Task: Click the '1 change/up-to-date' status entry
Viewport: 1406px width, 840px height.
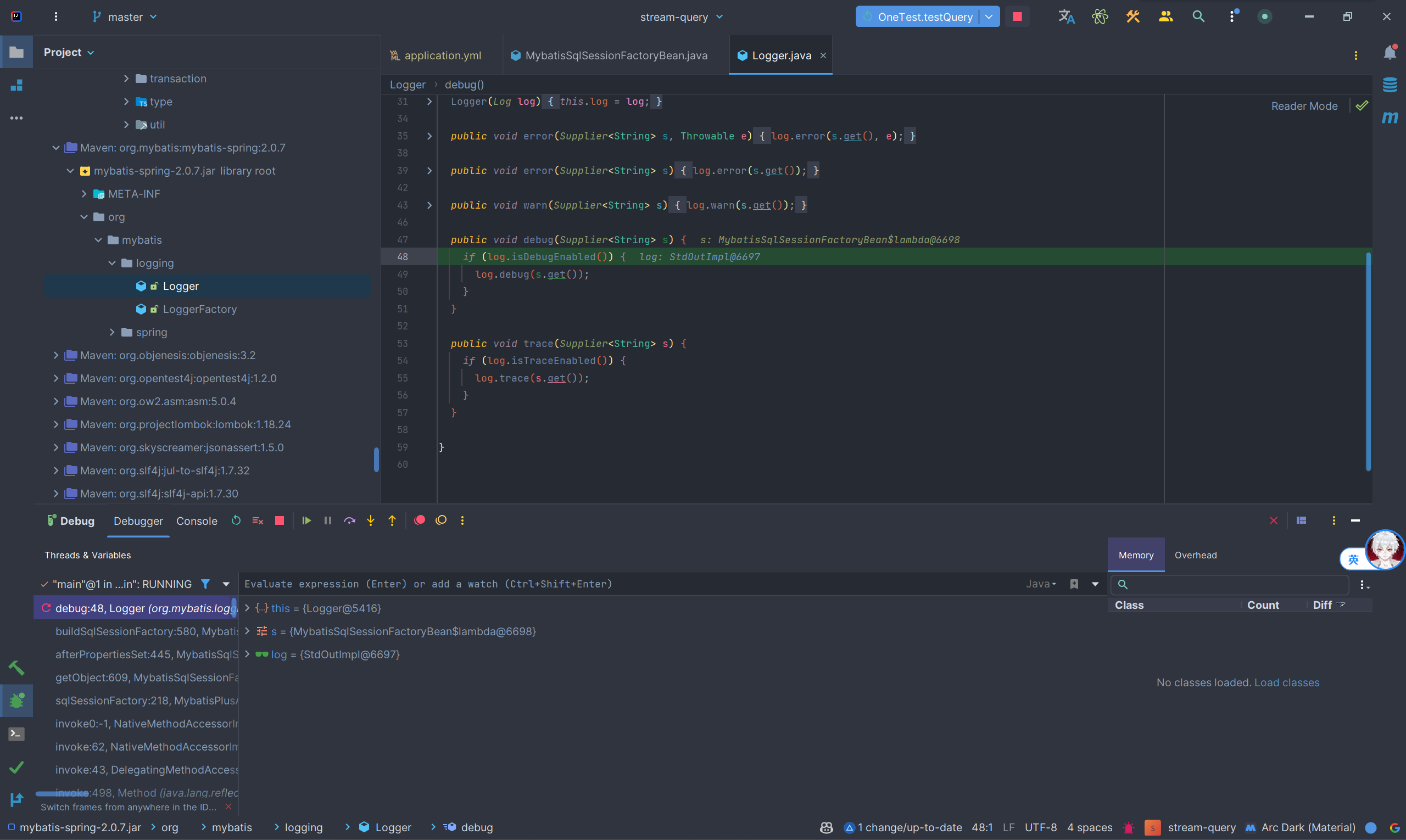Action: [x=902, y=827]
